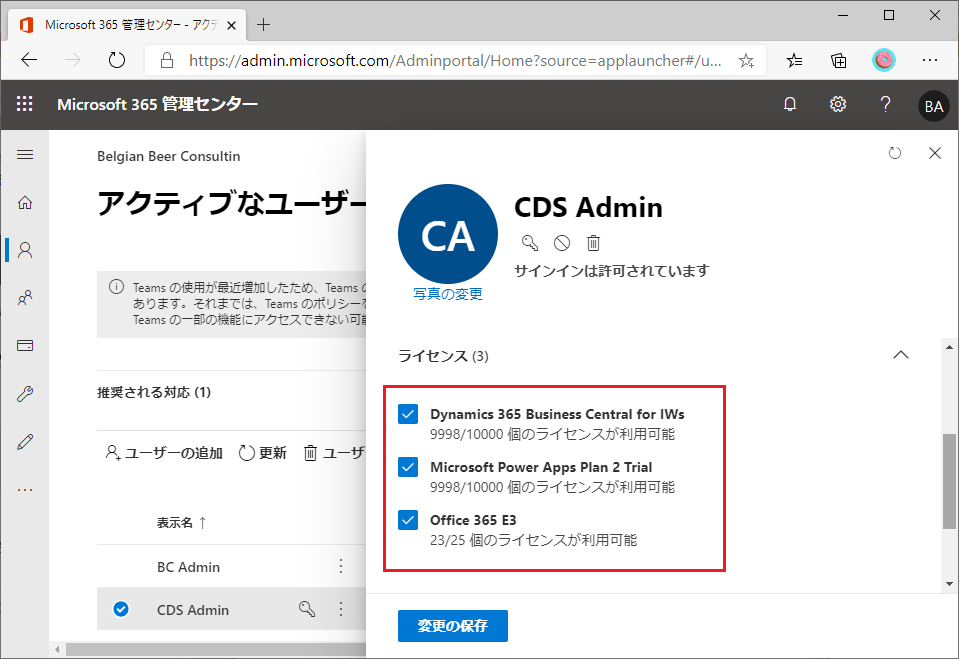Open BC Admin user
Screen dimensions: 959x659
(x=188, y=567)
